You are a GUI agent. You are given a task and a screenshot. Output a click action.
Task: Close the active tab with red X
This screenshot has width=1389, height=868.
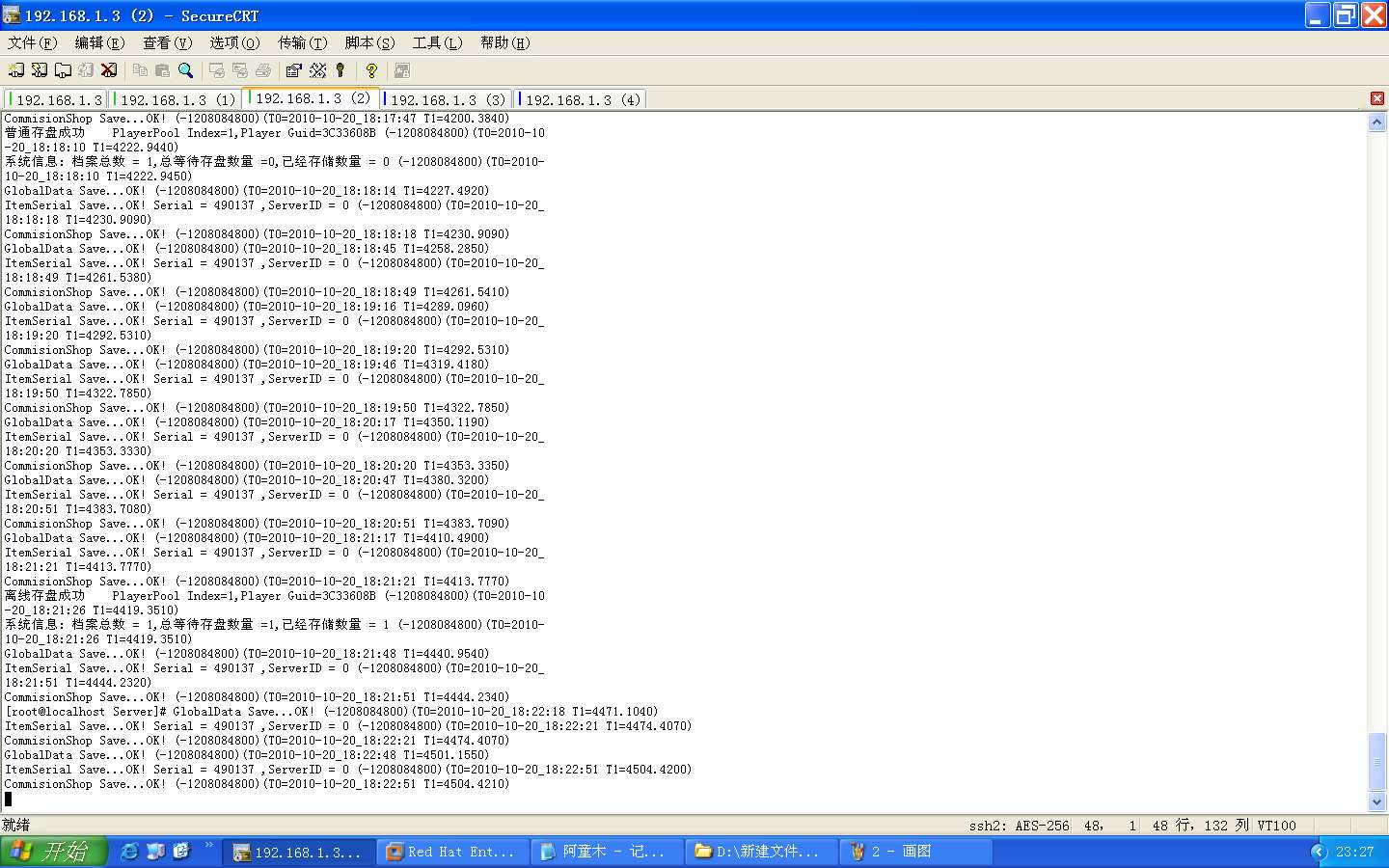pos(1377,98)
